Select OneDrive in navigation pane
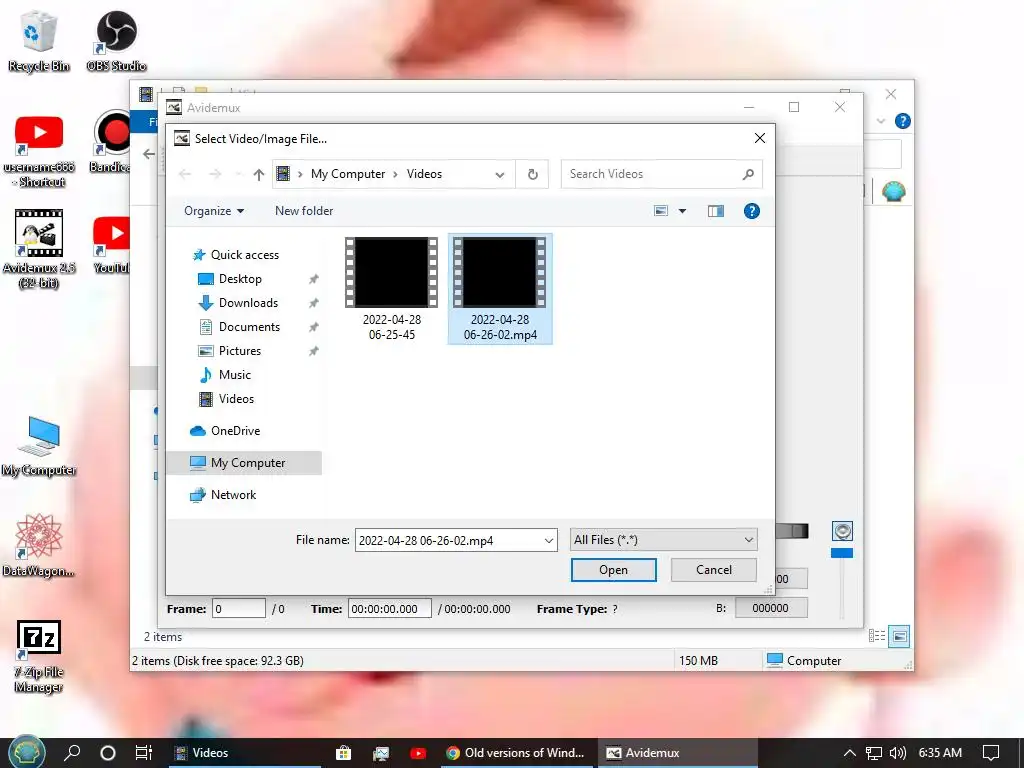1024x768 pixels. tap(235, 431)
